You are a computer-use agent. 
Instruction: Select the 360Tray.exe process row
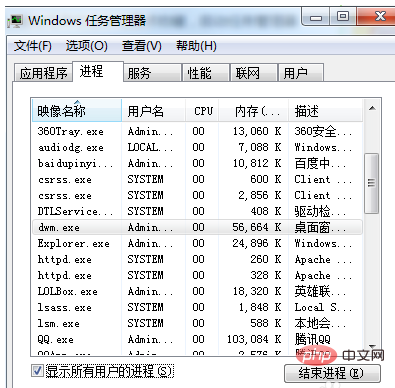coord(197,131)
